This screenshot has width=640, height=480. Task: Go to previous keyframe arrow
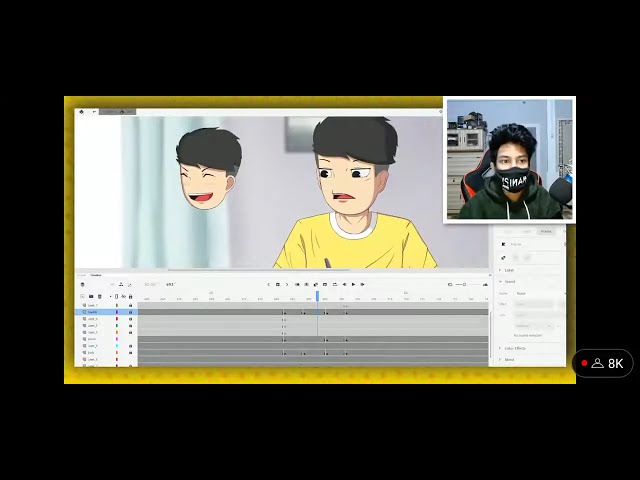click(269, 284)
